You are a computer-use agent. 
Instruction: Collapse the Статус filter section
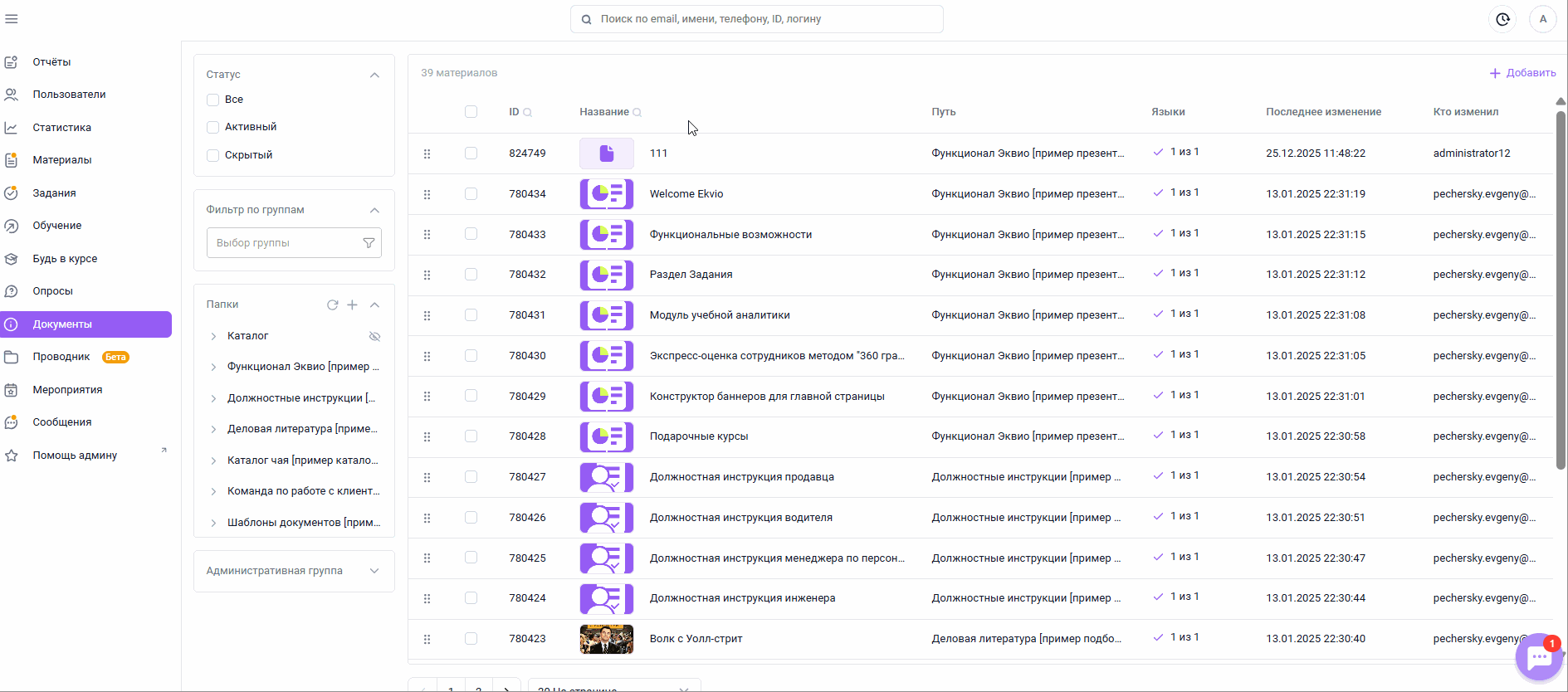click(374, 75)
